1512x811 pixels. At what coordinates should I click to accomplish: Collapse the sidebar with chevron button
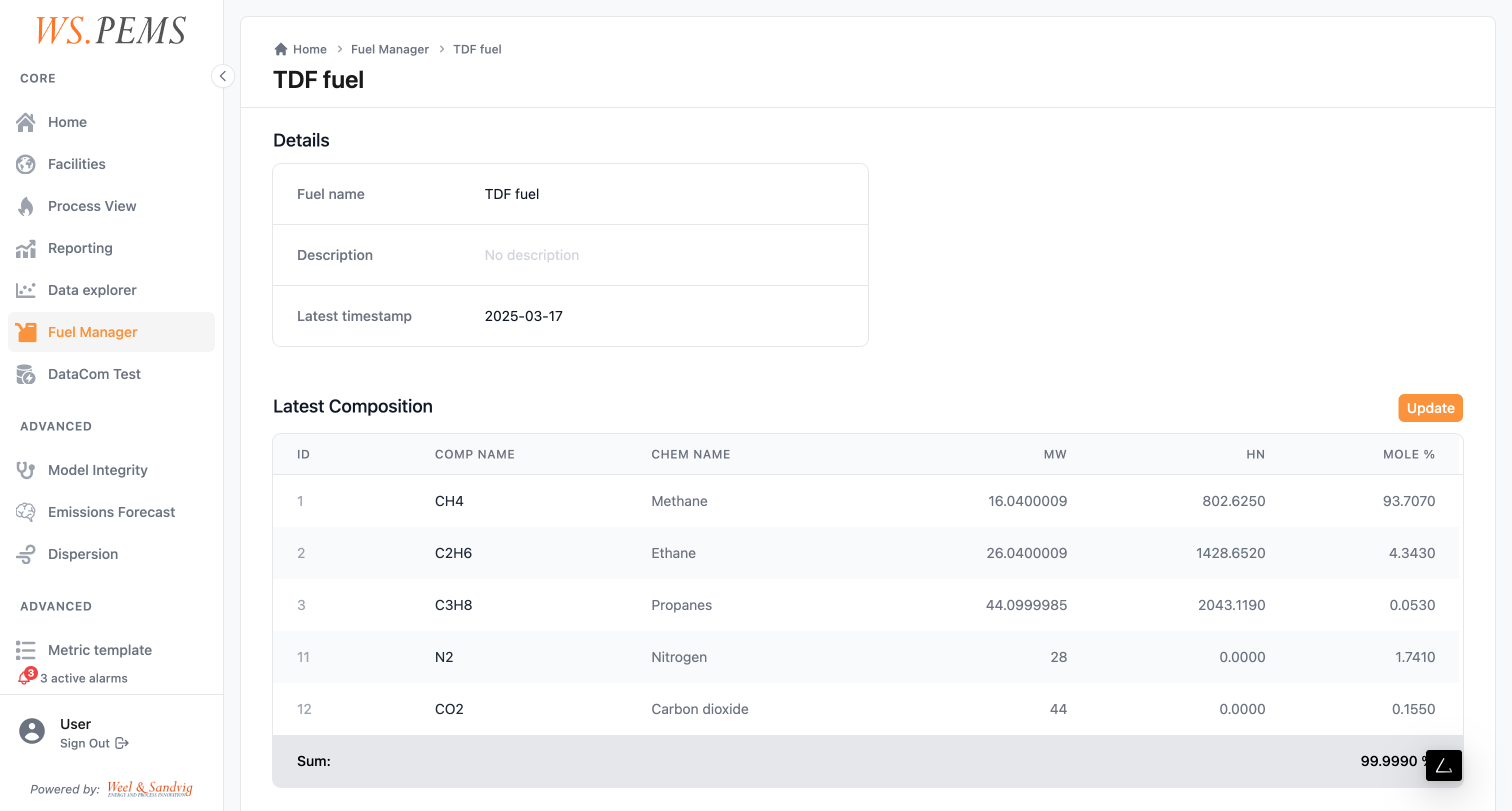(x=222, y=75)
